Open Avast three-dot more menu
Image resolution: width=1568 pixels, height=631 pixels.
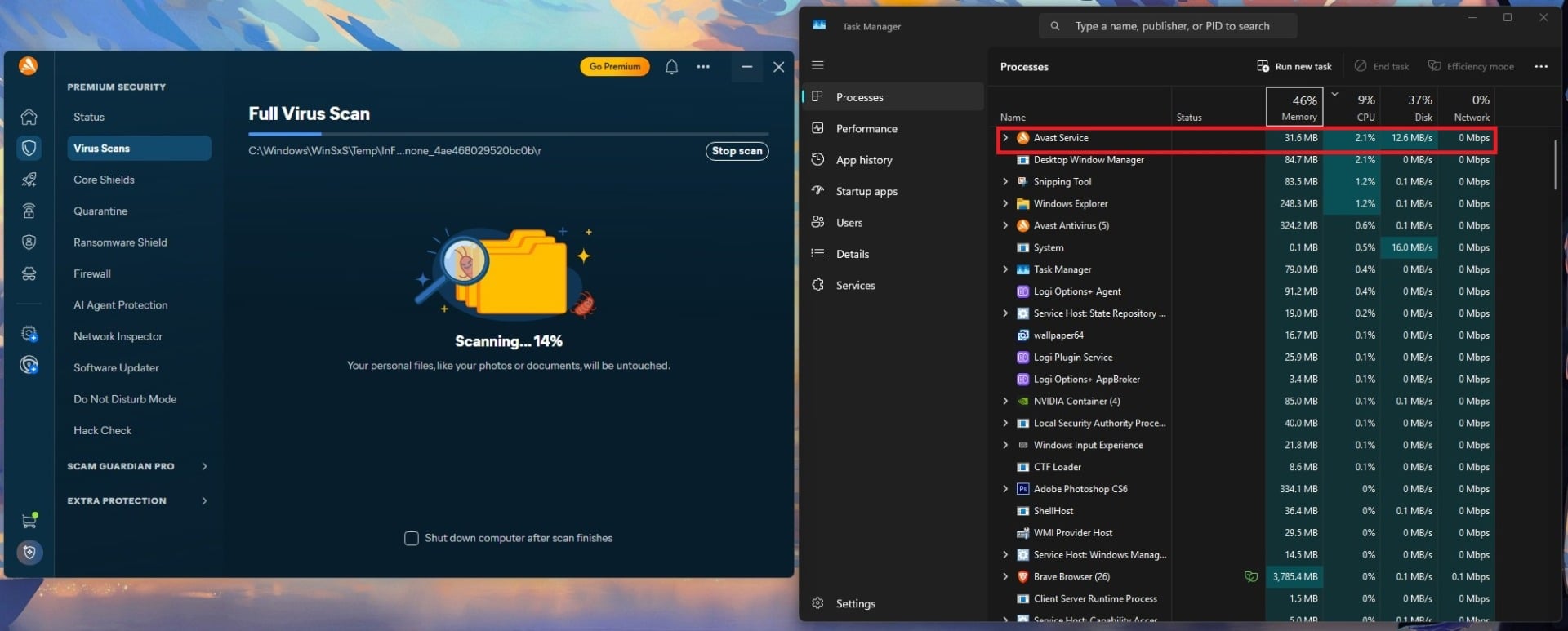click(x=703, y=67)
